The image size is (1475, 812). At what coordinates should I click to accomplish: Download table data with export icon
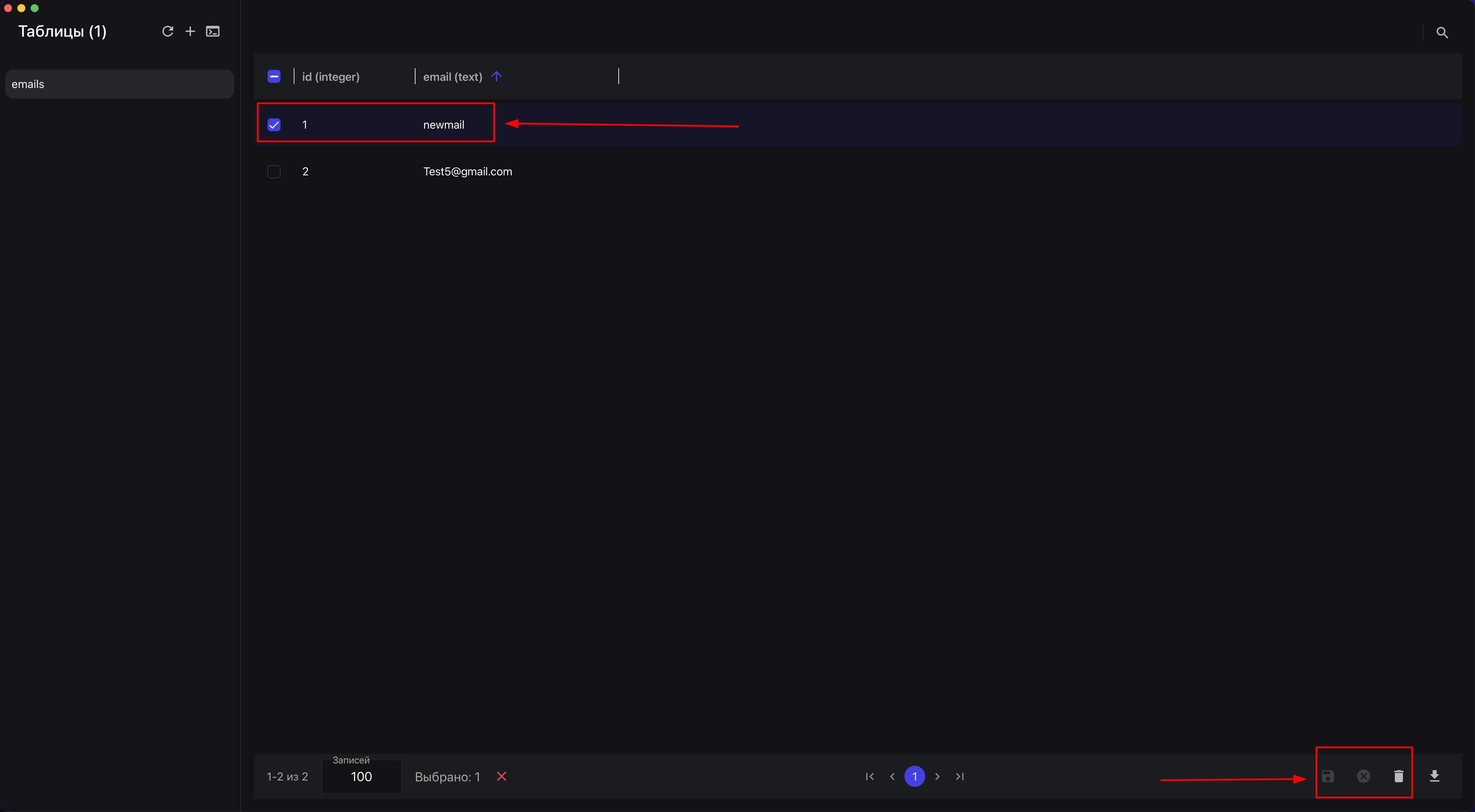1434,777
